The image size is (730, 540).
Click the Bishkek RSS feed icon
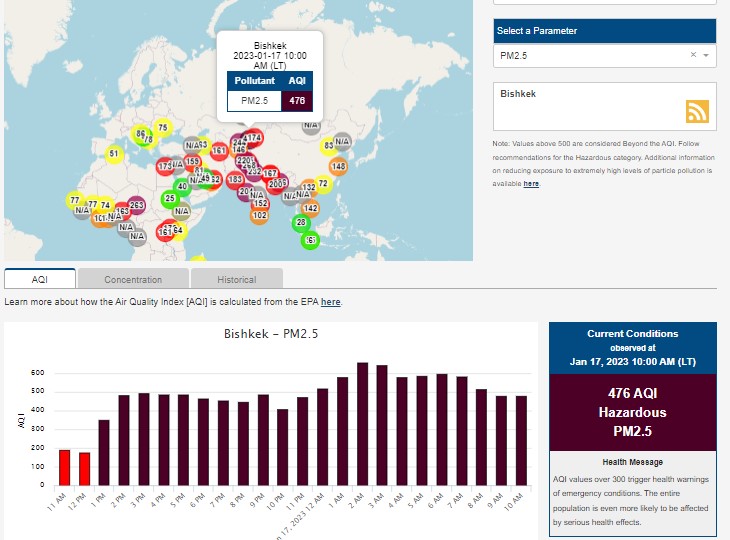[x=697, y=112]
